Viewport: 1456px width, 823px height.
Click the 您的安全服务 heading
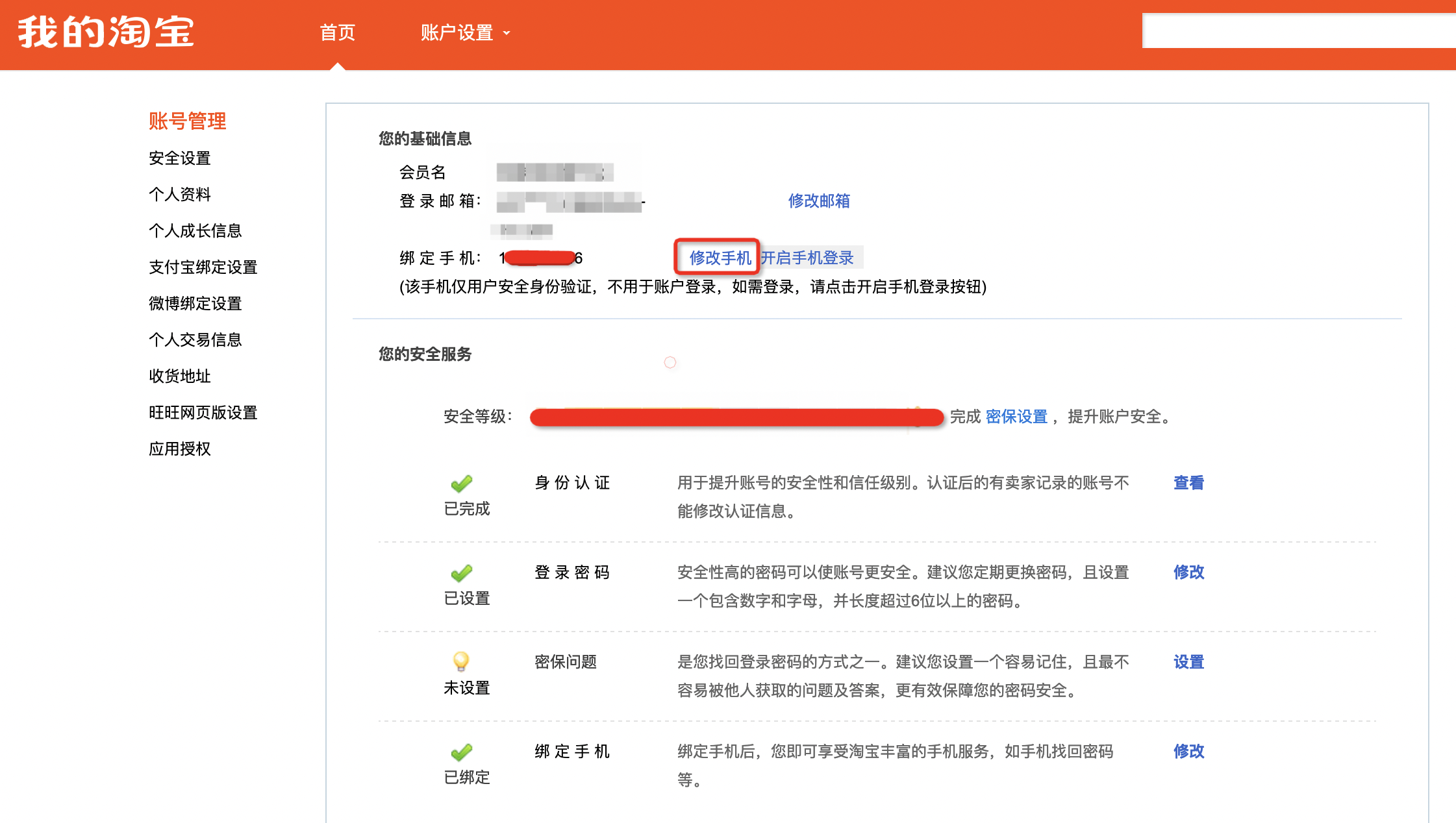[425, 354]
